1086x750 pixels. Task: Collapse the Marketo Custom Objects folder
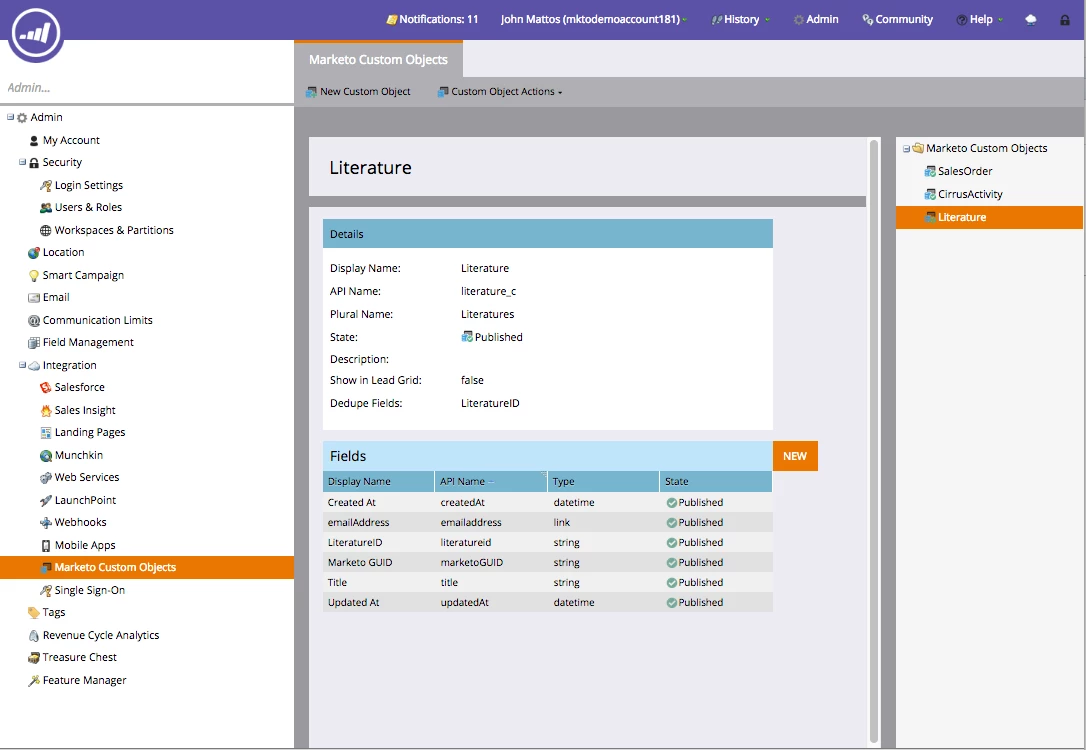tap(906, 149)
